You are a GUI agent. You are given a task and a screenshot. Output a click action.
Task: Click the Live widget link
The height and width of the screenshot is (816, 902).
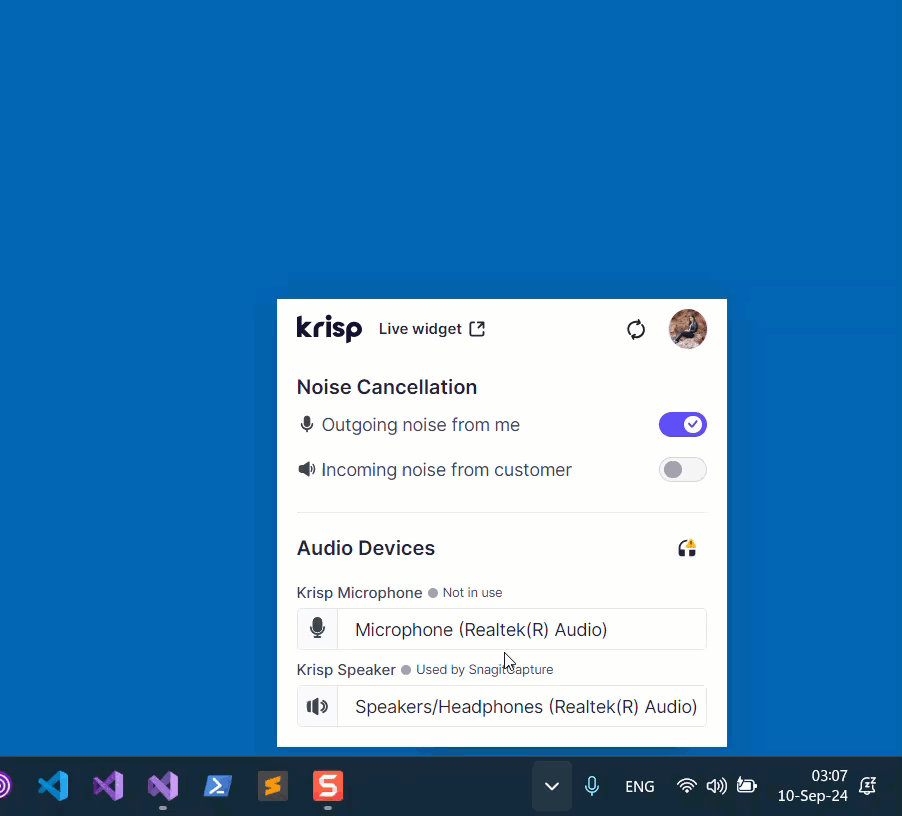[420, 329]
